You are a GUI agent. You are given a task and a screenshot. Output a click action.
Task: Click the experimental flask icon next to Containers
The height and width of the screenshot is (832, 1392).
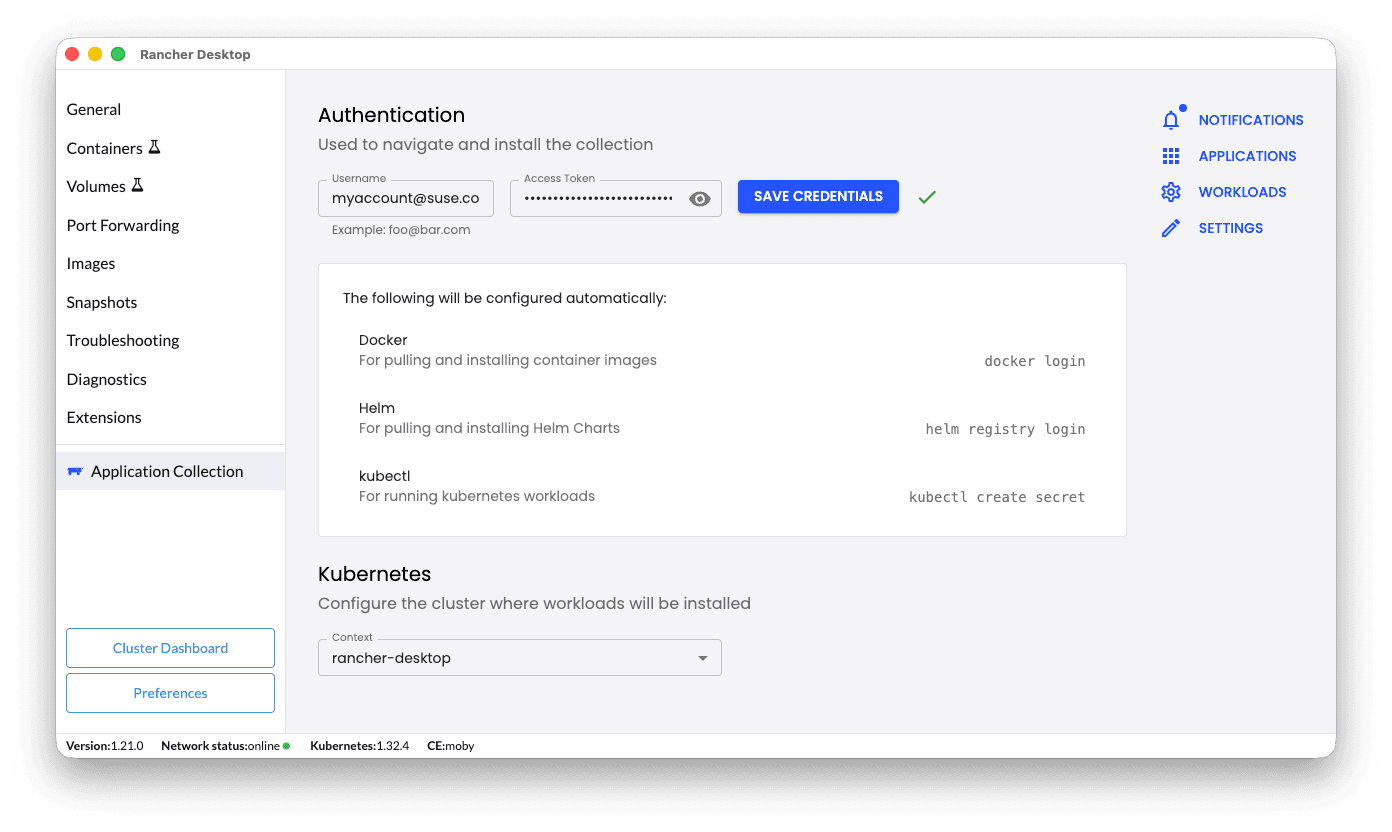pos(155,146)
